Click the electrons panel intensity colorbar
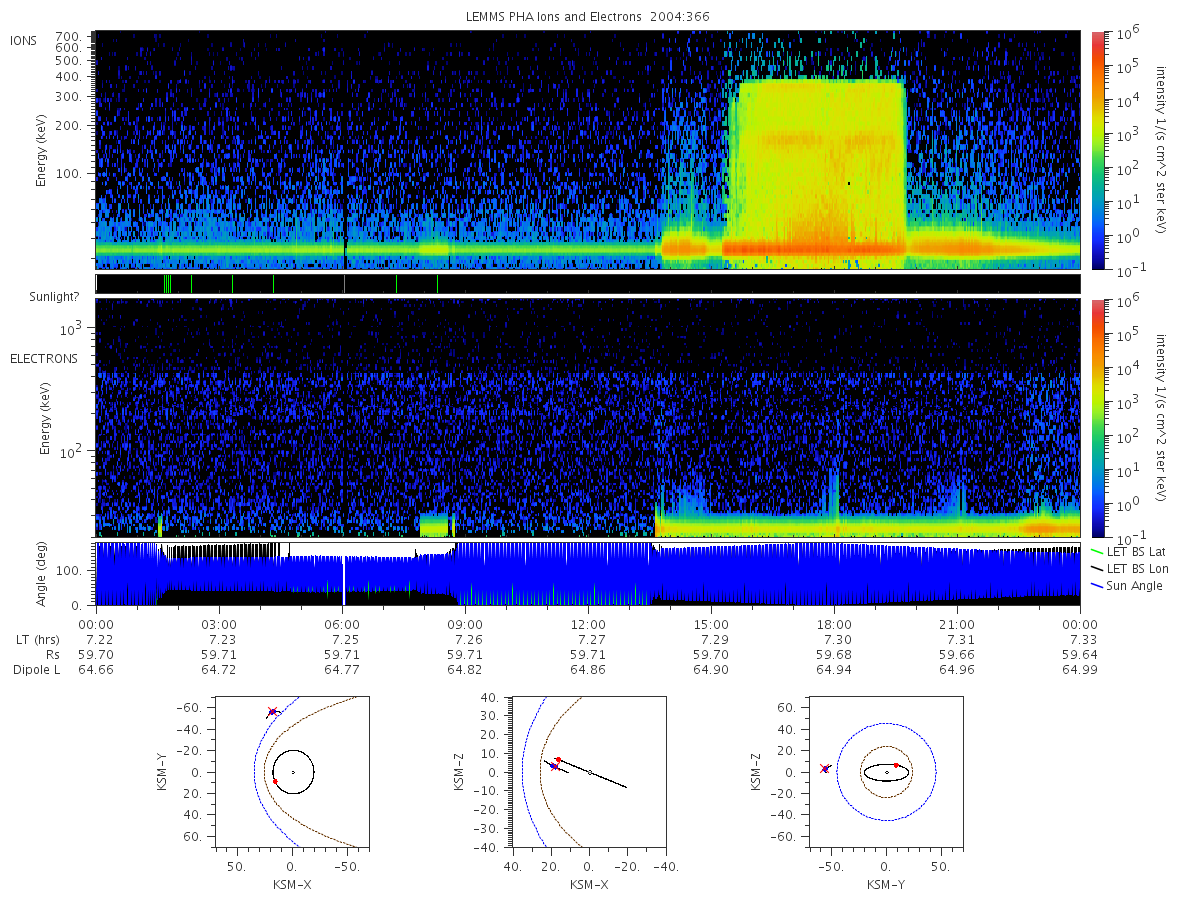Viewport: 1200px width, 900px height. click(1097, 417)
